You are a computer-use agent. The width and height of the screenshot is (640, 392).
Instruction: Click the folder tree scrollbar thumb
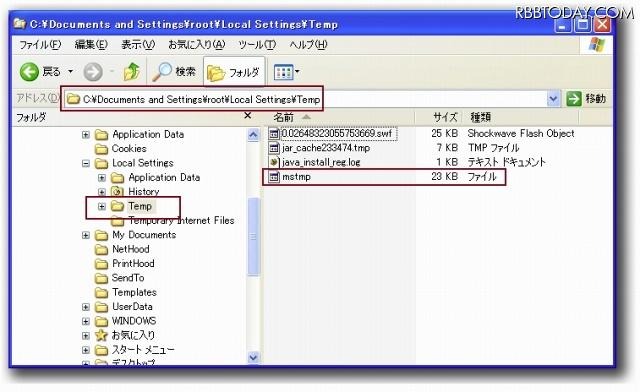[253, 237]
